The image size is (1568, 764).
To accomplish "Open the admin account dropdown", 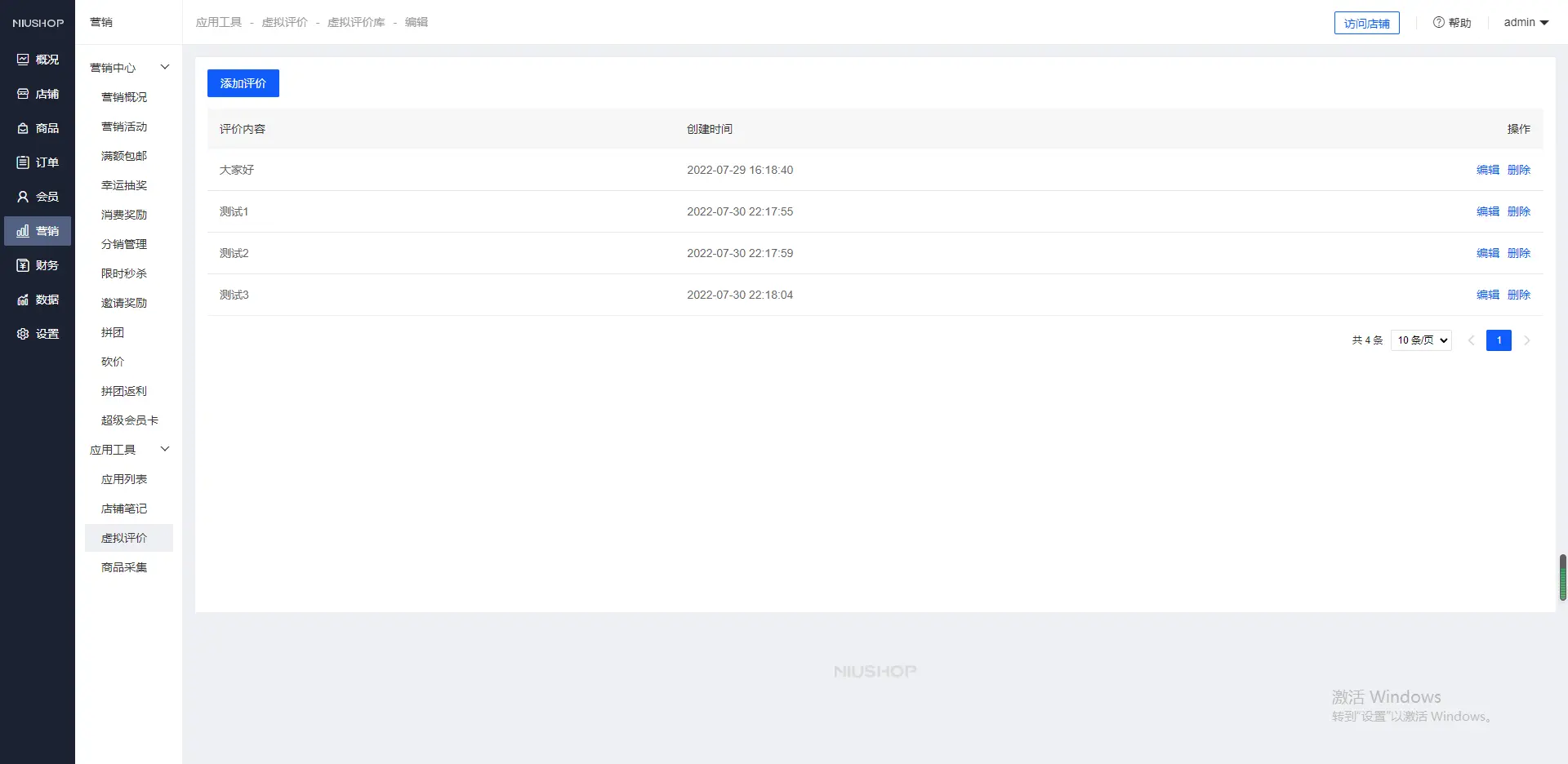I will tap(1526, 23).
